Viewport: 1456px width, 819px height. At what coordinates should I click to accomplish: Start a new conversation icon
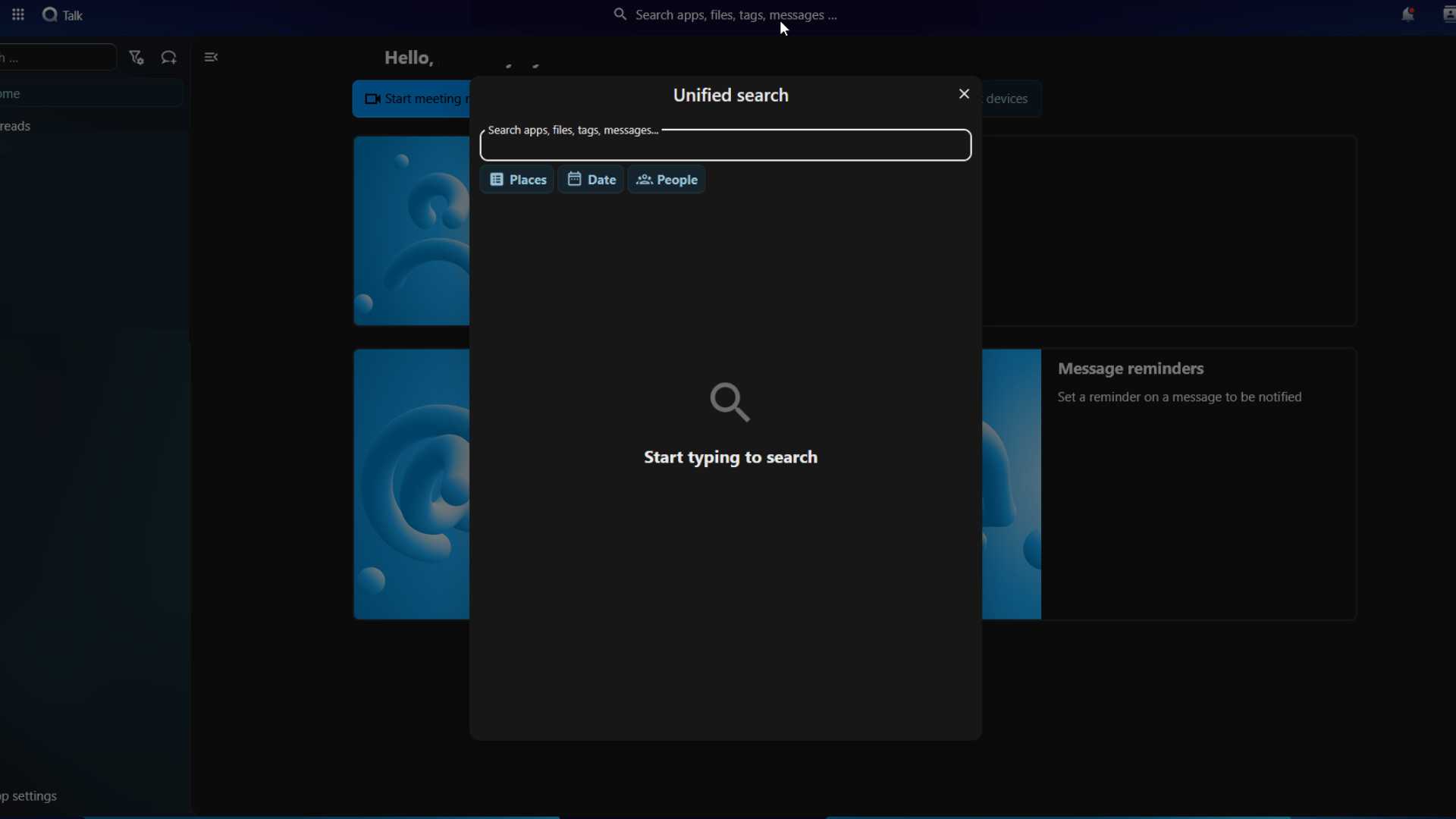tap(170, 58)
